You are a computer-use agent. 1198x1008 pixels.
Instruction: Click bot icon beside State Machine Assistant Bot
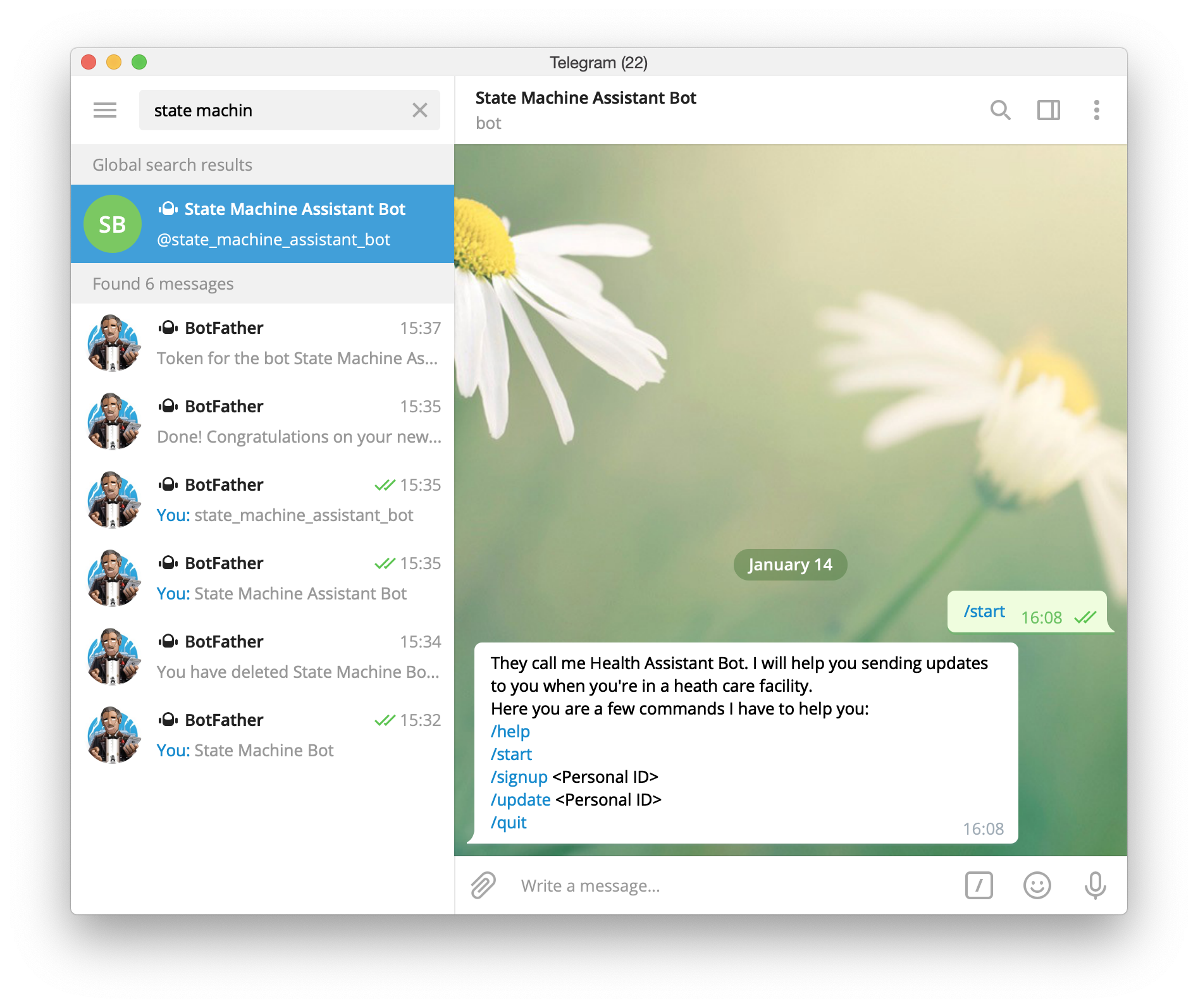168,209
